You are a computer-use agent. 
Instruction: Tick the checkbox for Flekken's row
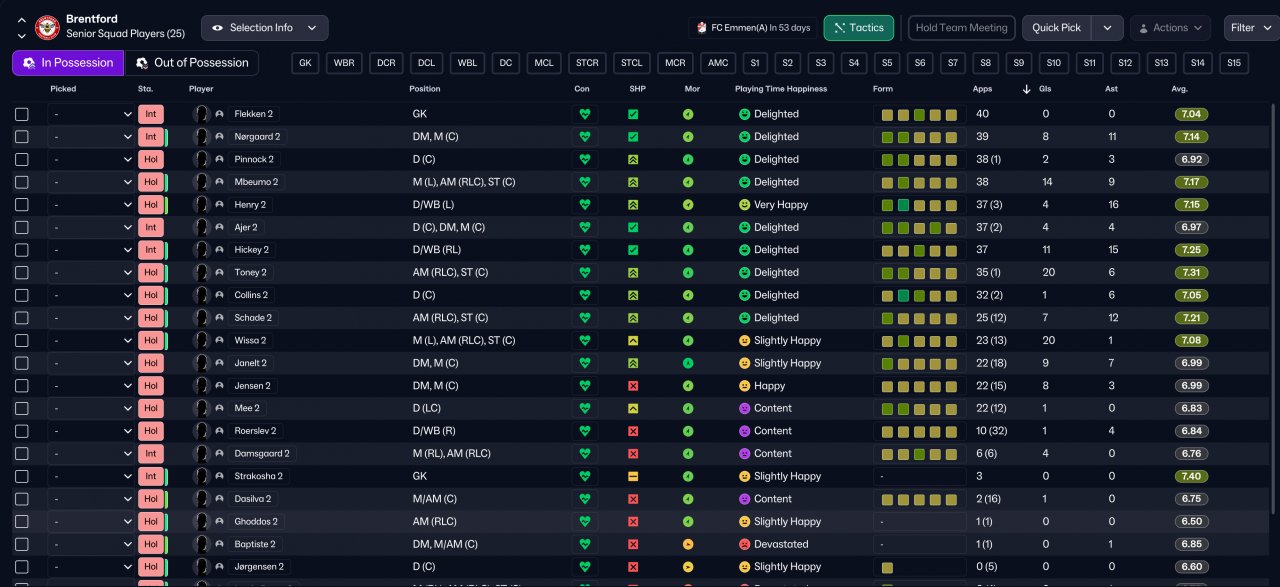pos(22,114)
